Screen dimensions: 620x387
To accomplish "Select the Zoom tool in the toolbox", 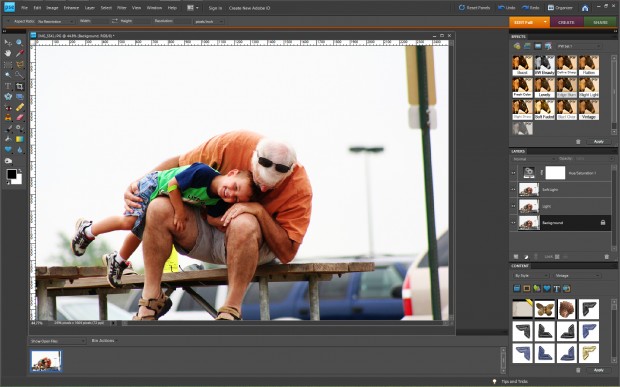I will coord(19,42).
